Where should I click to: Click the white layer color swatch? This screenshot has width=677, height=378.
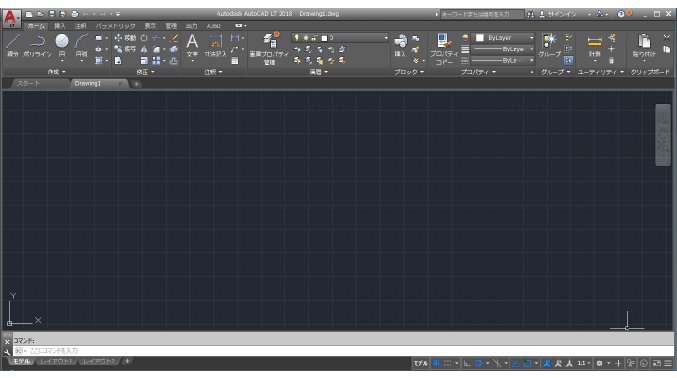coord(324,38)
